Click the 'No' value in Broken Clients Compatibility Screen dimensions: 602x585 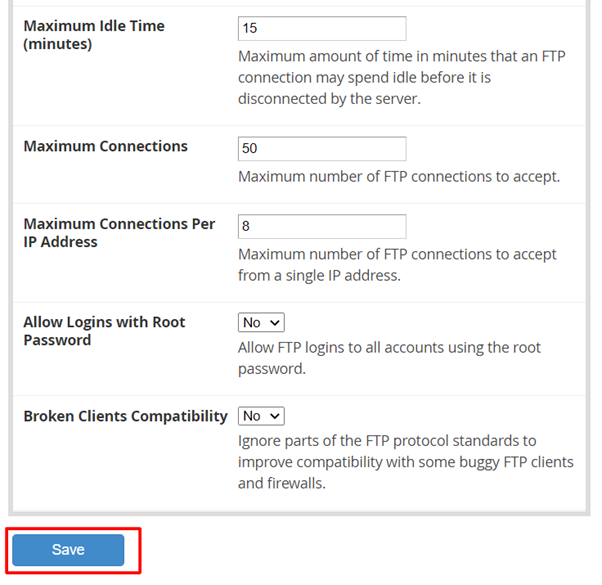click(252, 416)
